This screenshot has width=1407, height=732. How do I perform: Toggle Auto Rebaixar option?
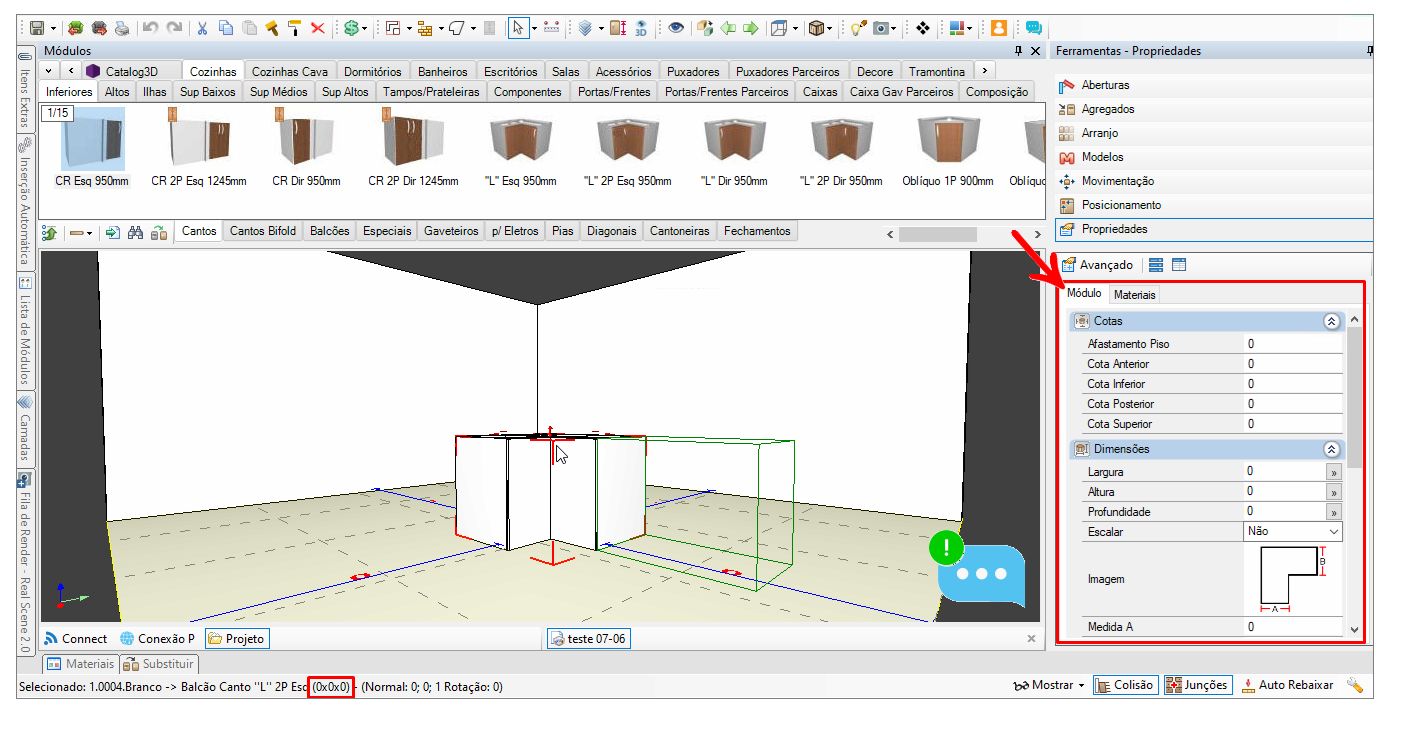click(1287, 685)
